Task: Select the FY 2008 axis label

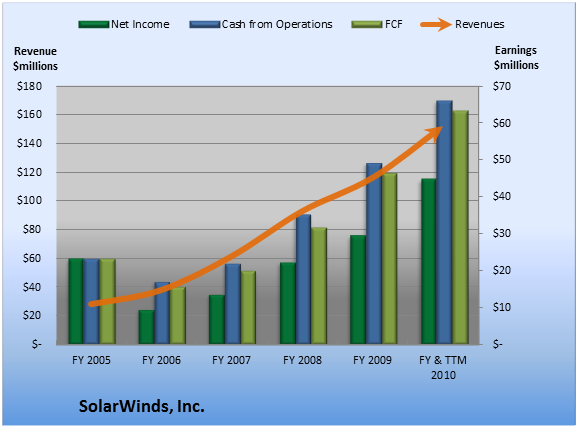Action: pos(302,360)
